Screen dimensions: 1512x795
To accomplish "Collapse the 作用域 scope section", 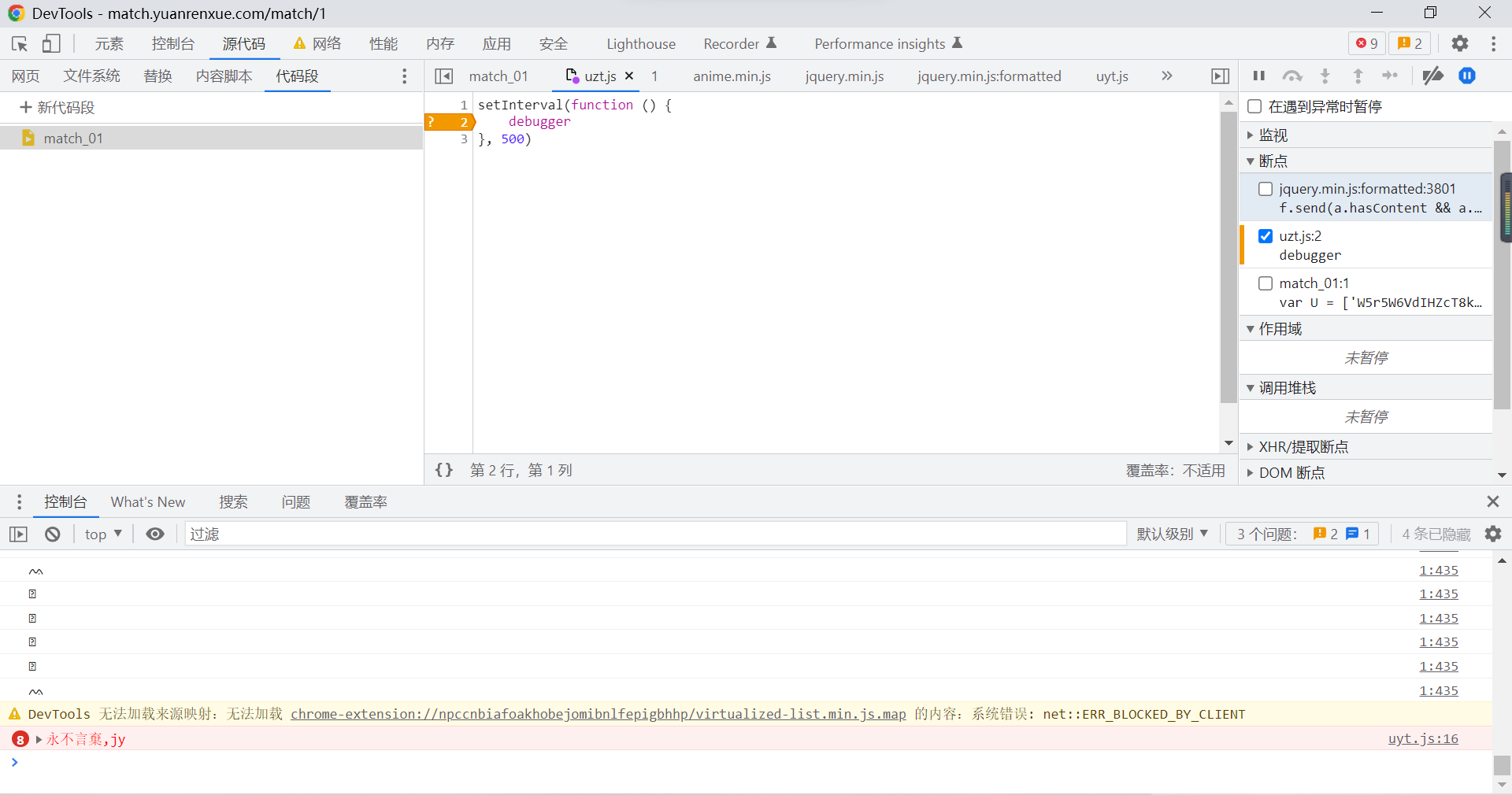I will (1366, 329).
